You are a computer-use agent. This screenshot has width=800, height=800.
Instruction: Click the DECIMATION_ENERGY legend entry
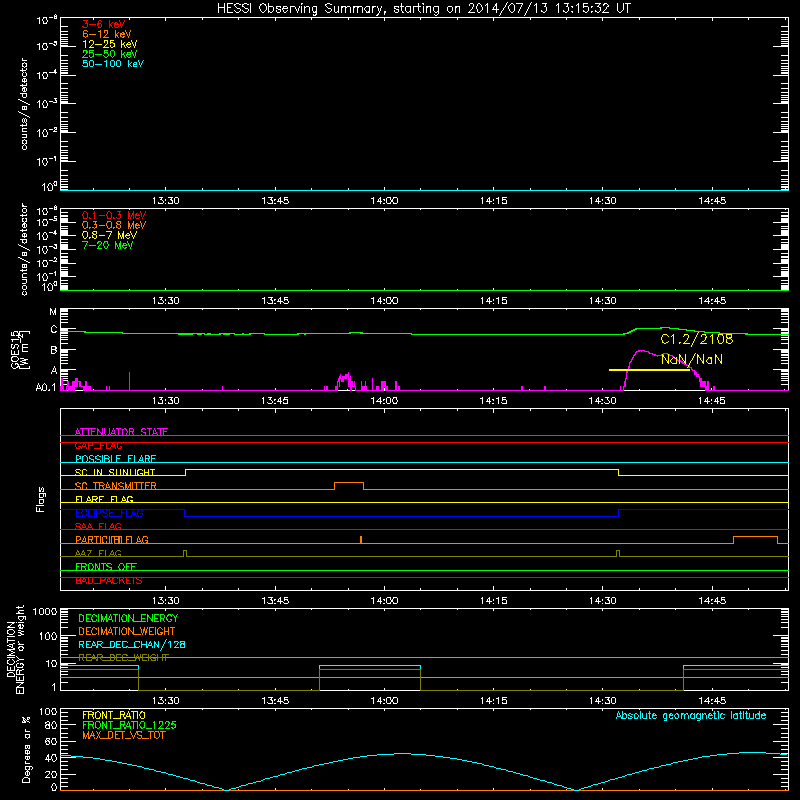click(128, 618)
